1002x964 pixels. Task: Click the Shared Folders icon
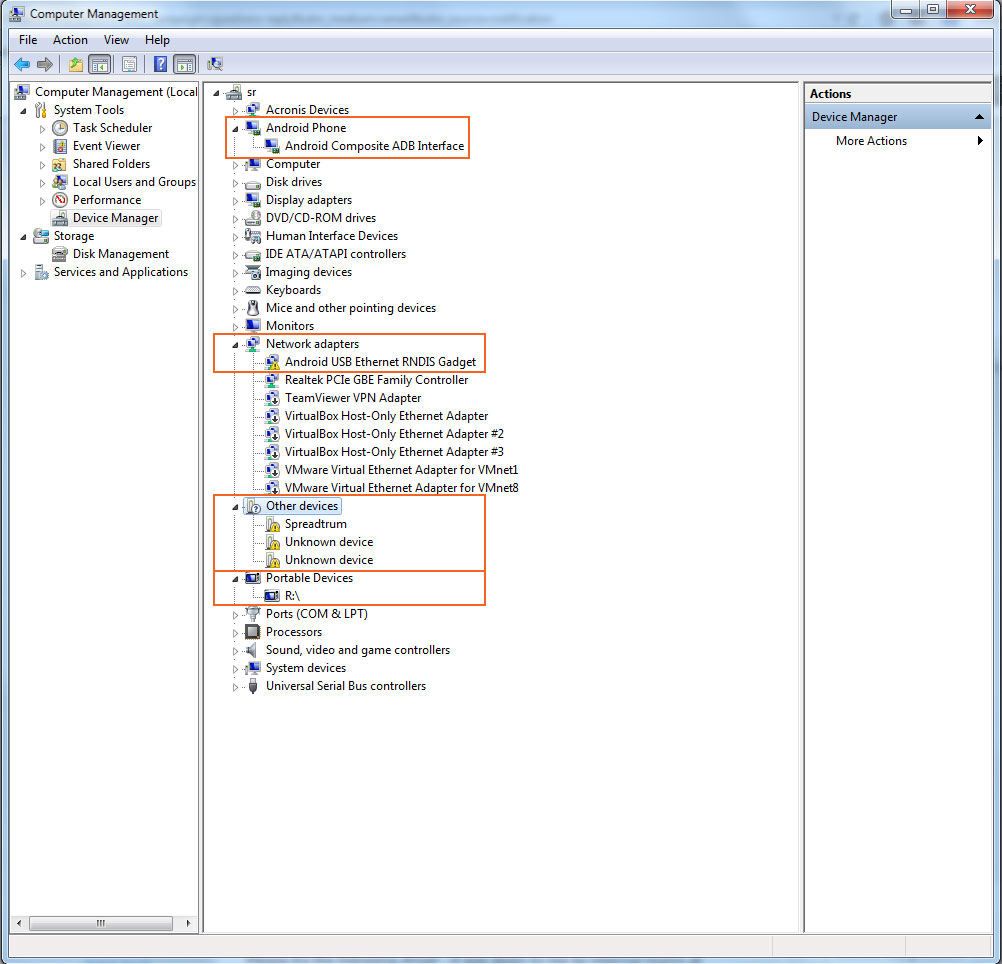60,164
